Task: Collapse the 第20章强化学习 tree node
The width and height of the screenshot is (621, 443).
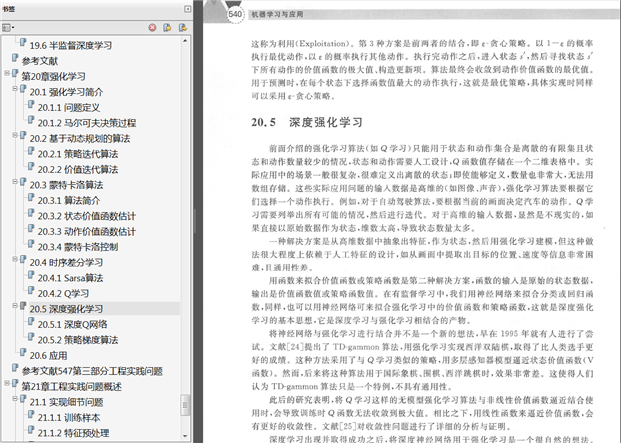Action: (x=7, y=73)
